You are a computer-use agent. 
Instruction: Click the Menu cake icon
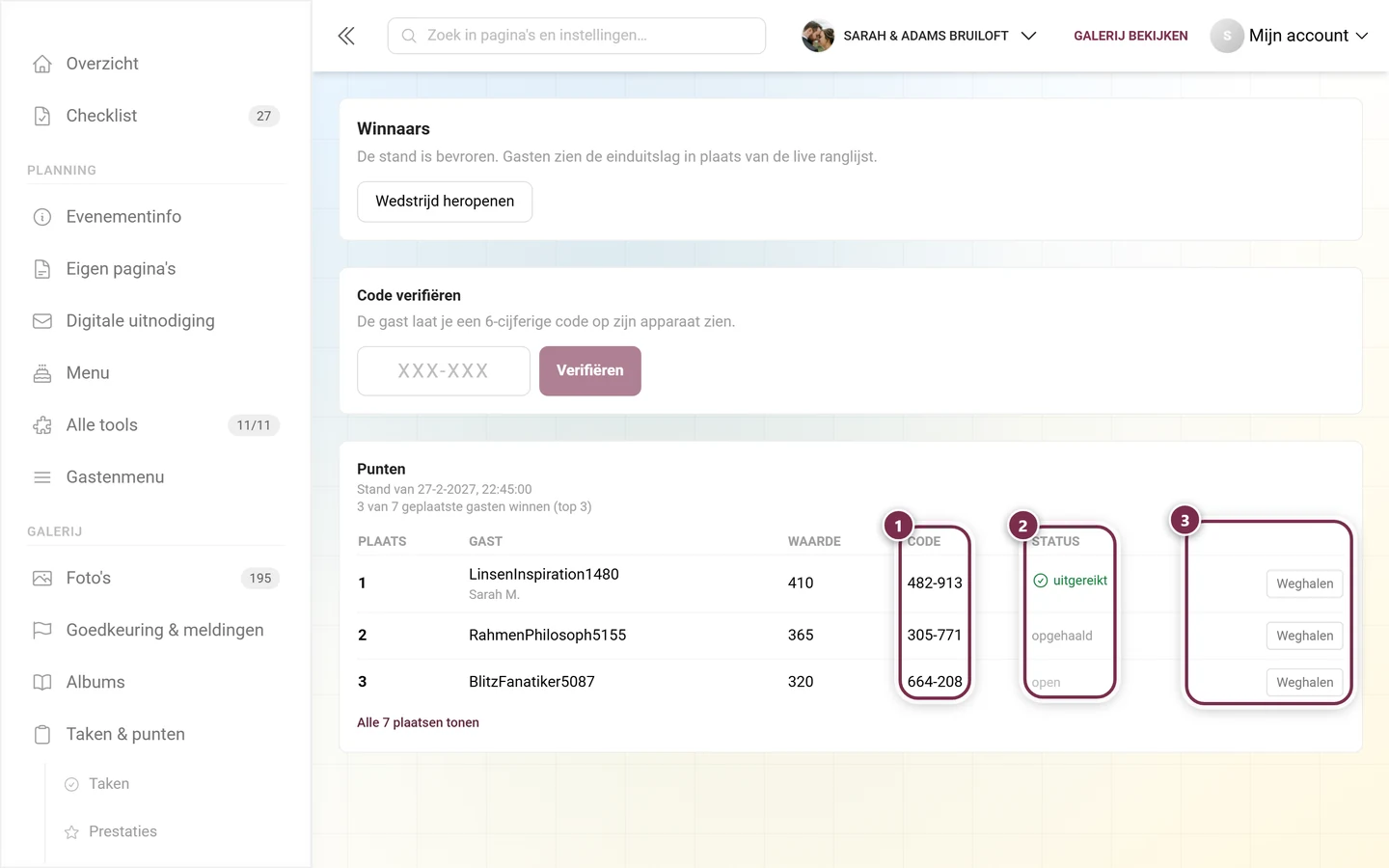[42, 373]
